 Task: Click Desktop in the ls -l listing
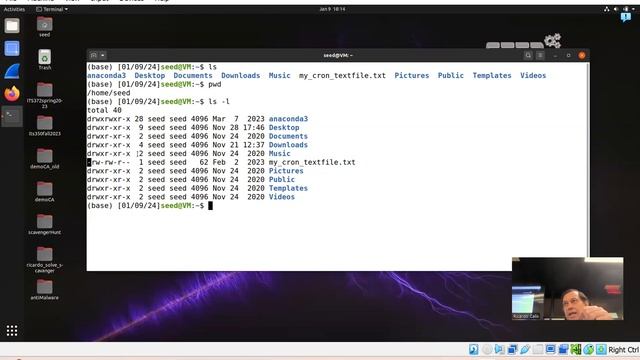(x=284, y=127)
